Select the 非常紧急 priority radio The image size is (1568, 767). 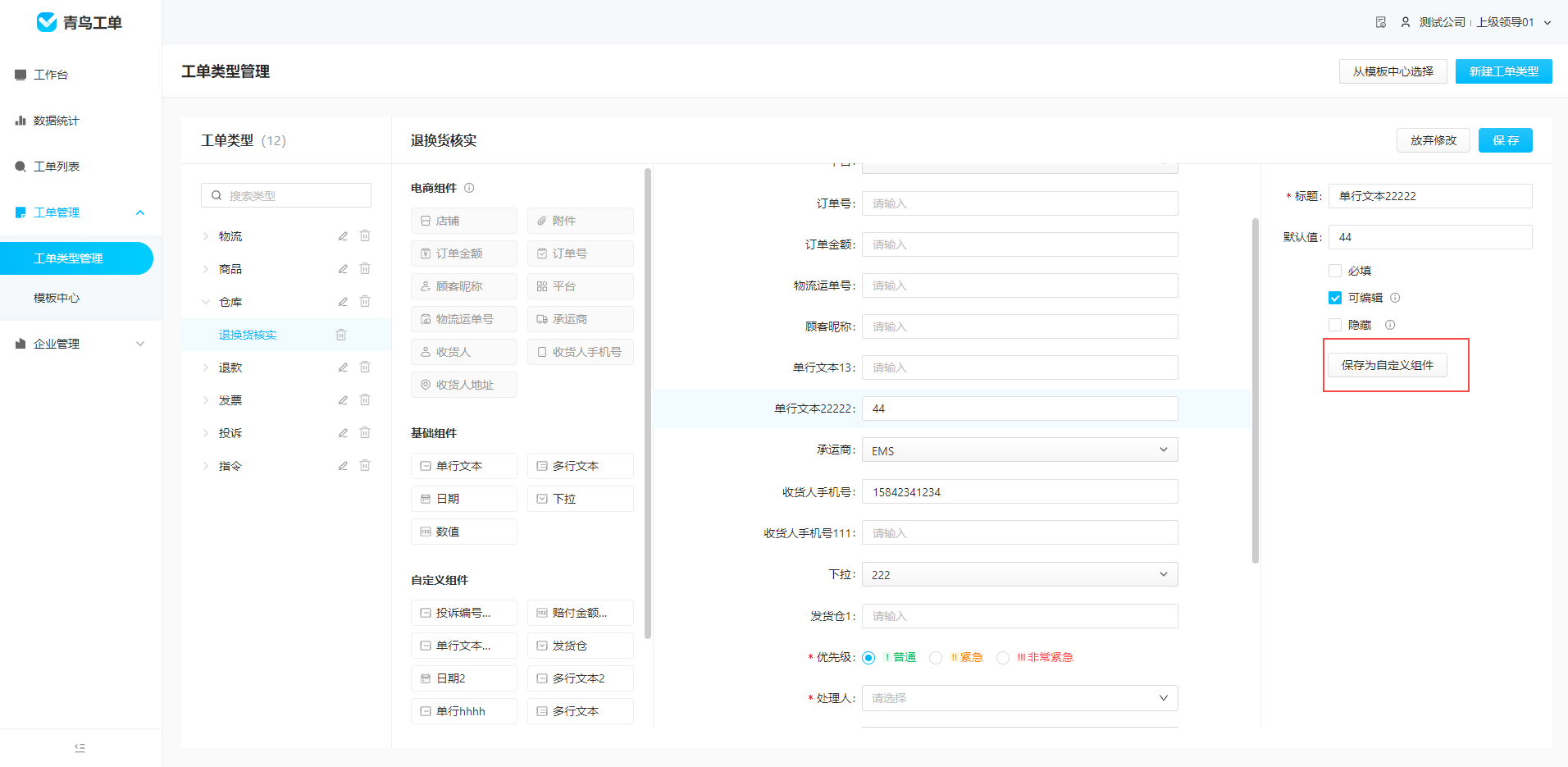click(1003, 658)
